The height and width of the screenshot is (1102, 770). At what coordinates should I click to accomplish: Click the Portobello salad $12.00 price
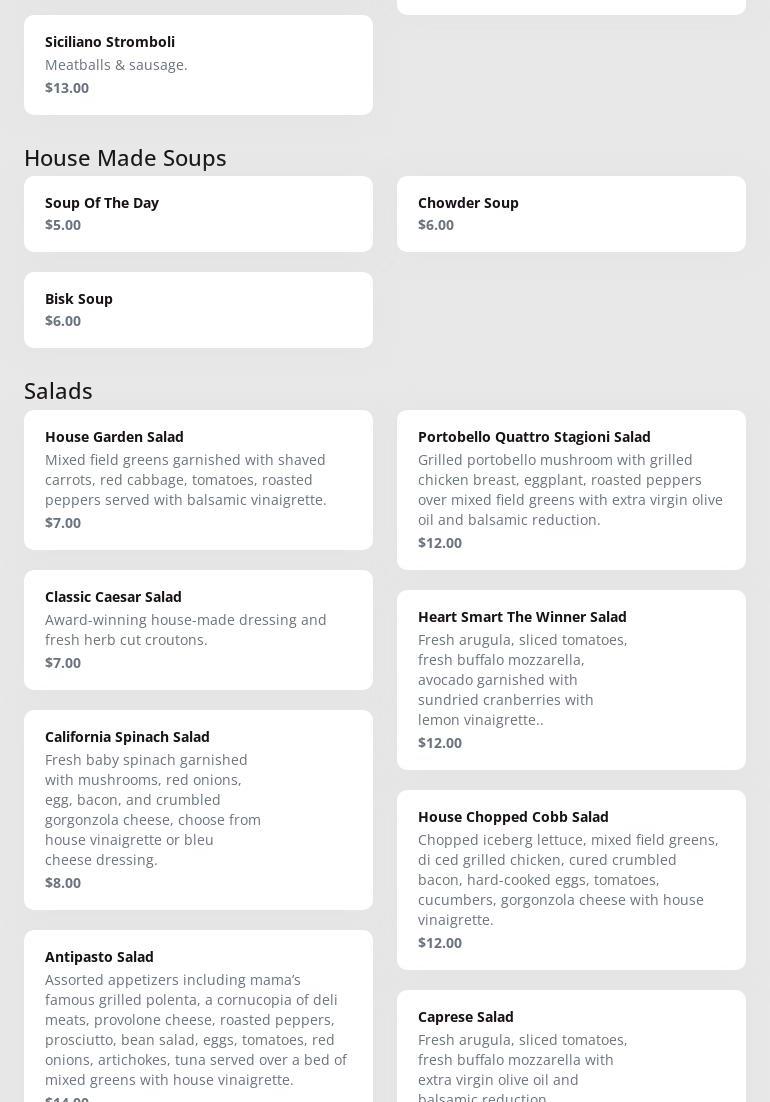coord(440,543)
